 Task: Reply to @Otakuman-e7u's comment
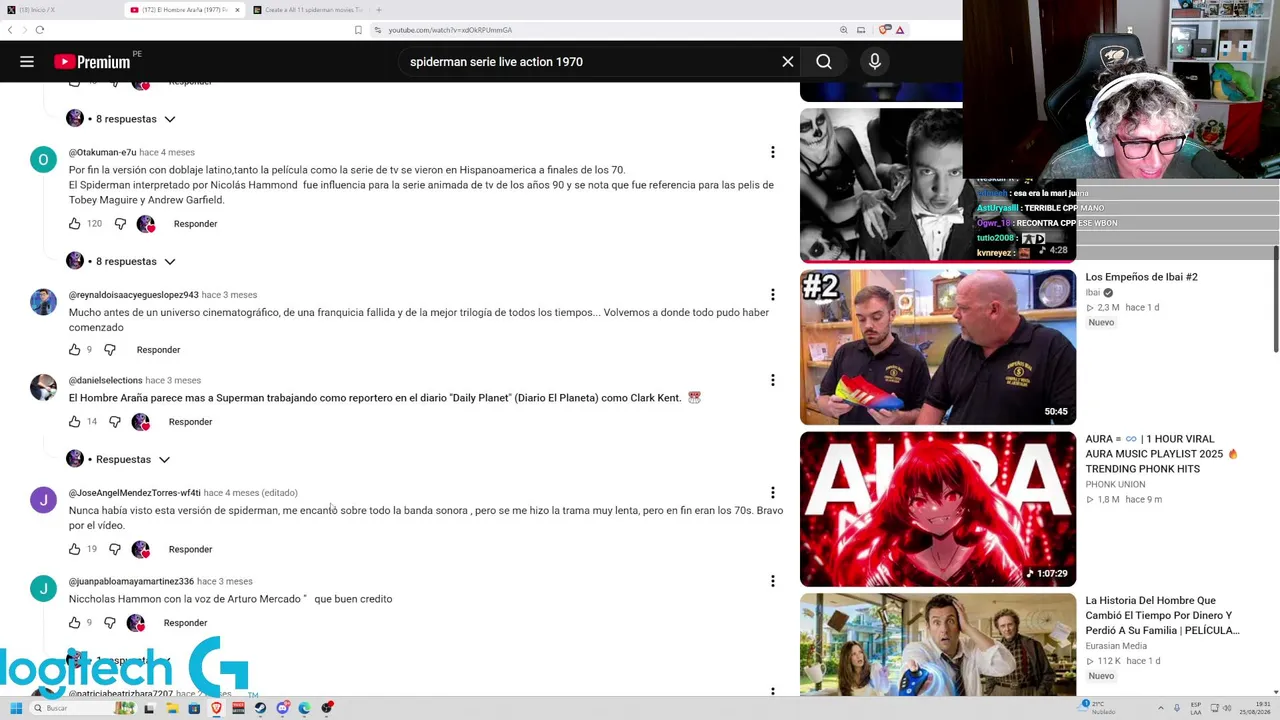point(195,224)
